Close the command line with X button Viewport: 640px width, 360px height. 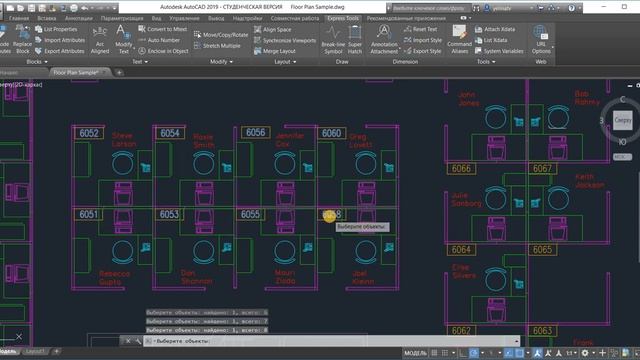coord(128,341)
